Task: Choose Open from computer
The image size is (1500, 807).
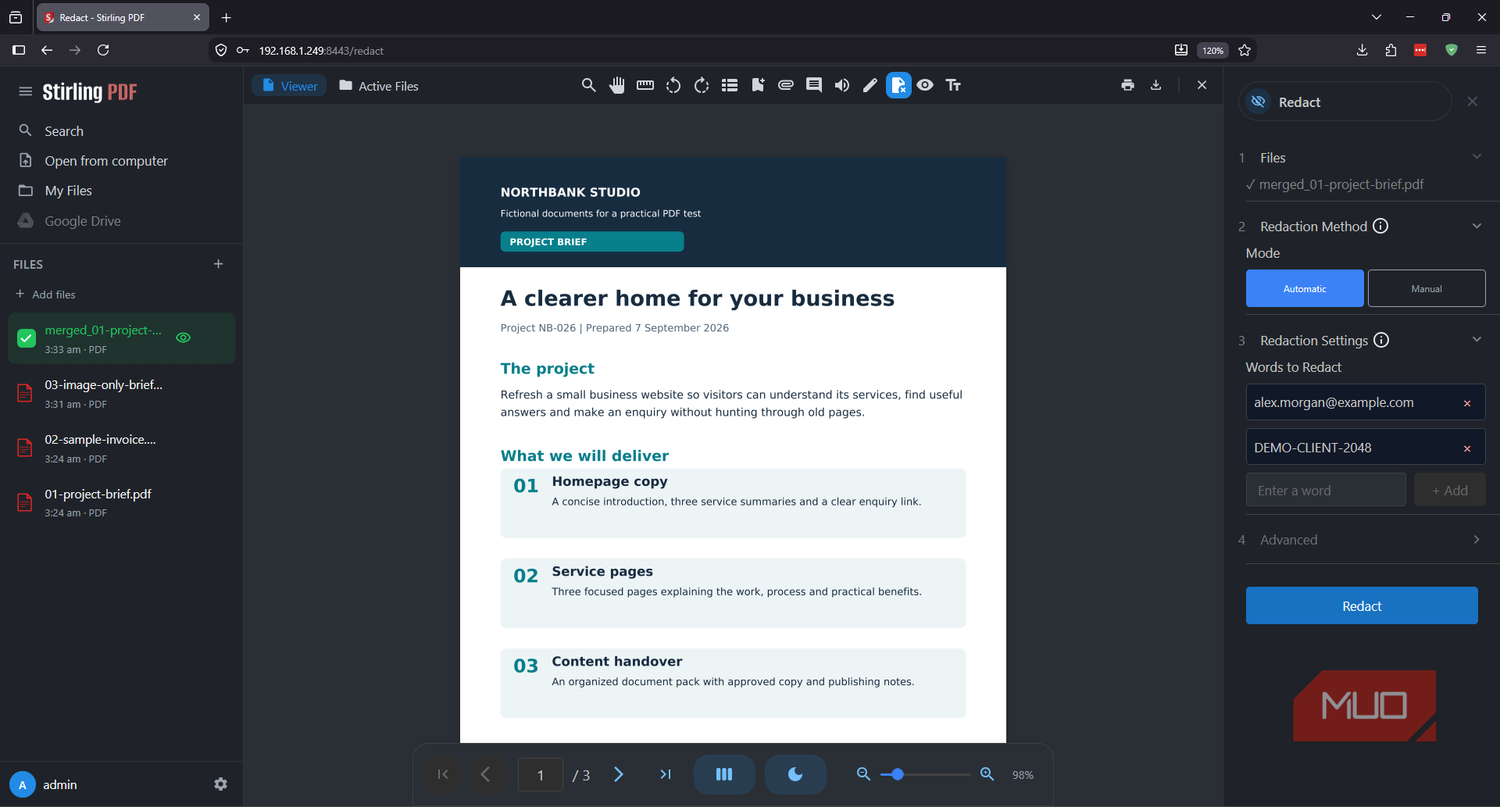Action: point(106,161)
